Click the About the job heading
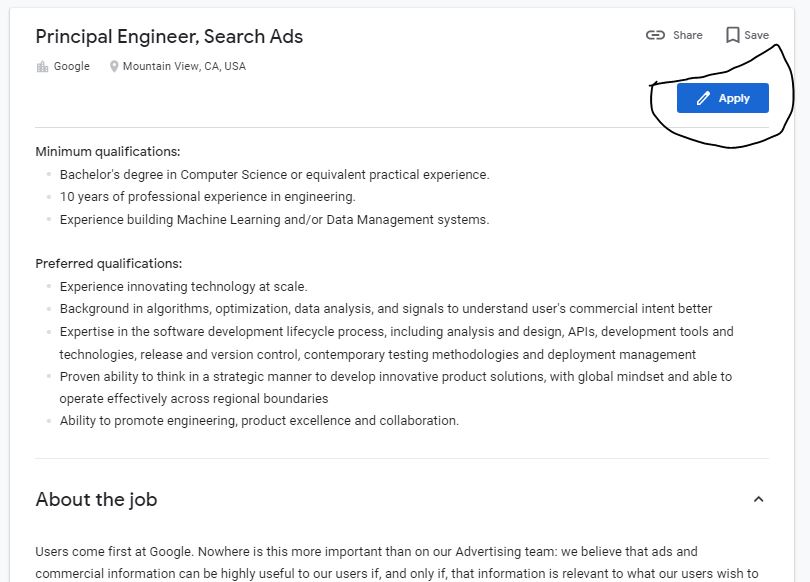Screen dimensions: 810x582 [96, 499]
